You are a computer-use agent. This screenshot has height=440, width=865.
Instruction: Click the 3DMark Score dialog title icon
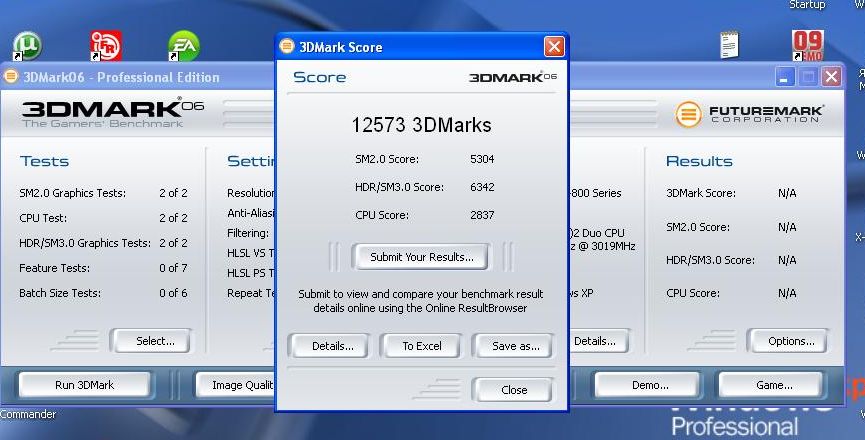click(288, 47)
